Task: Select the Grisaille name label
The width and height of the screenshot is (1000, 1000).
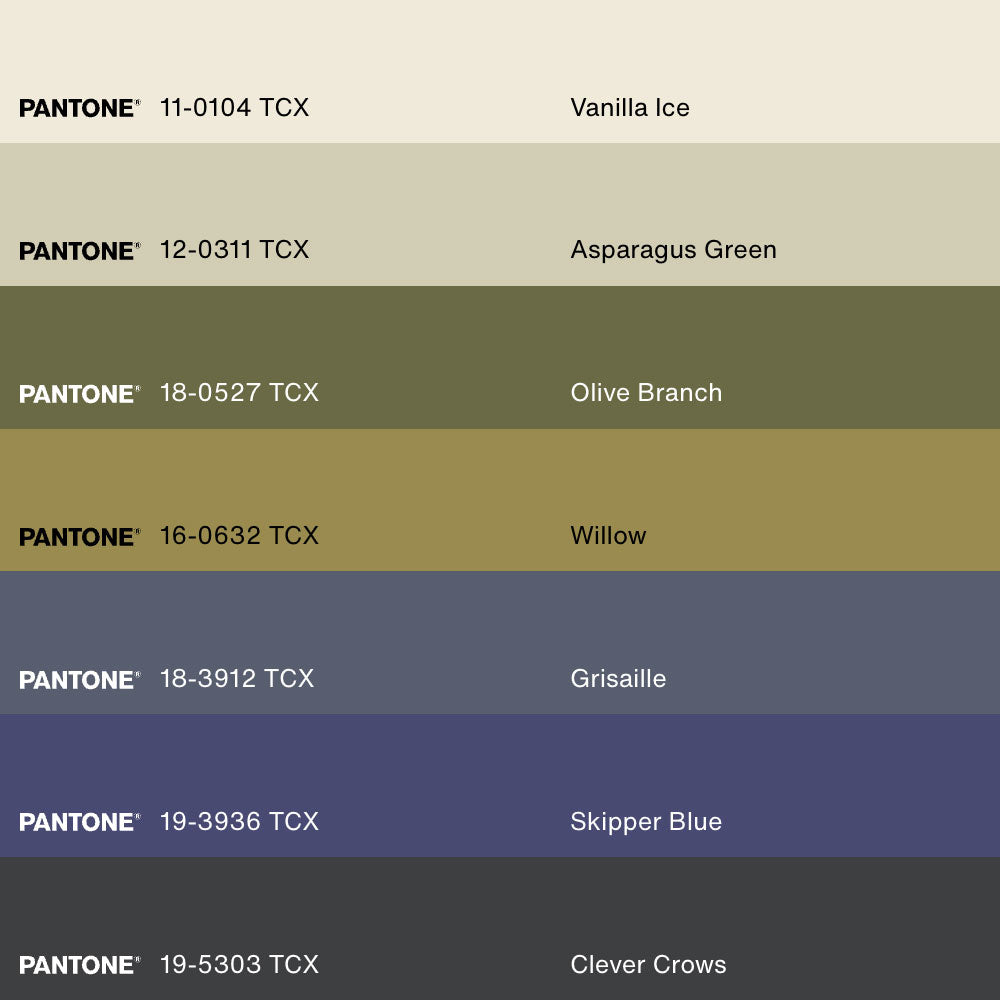Action: pos(618,679)
